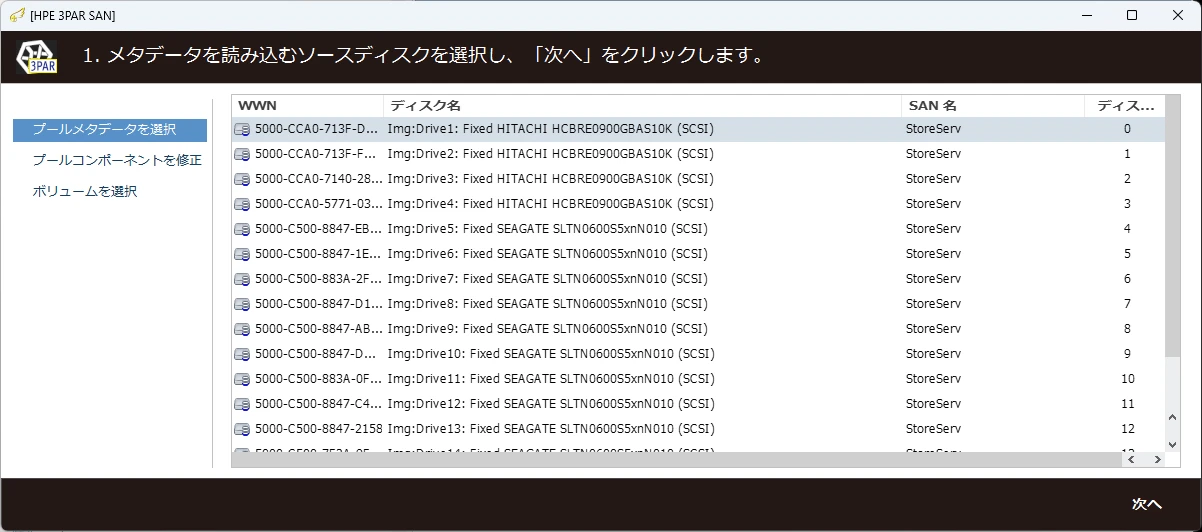Select WWN 5000-CCA0-5771-03... cell
The width and height of the screenshot is (1202, 532).
click(x=319, y=204)
